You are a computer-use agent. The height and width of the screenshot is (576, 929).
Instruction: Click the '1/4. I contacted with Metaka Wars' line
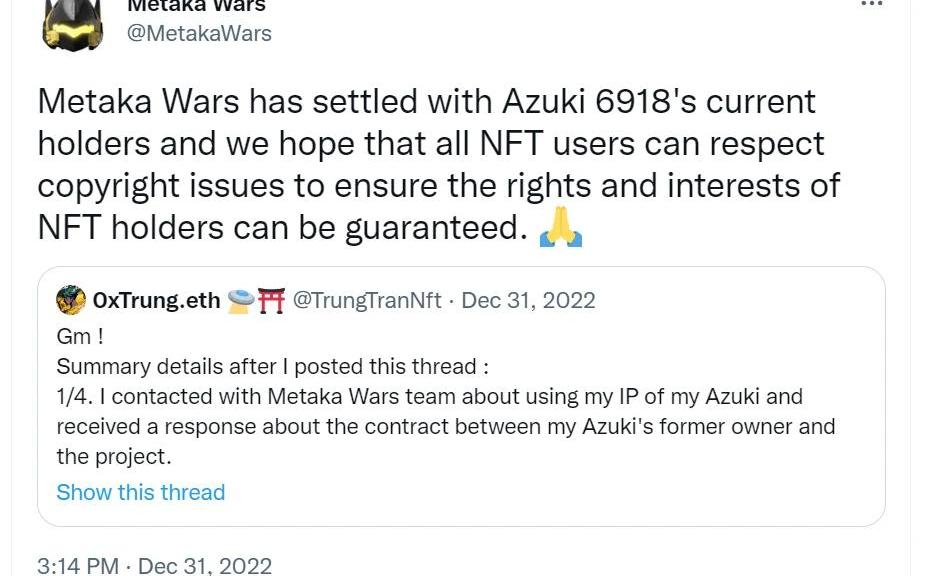(x=430, y=396)
